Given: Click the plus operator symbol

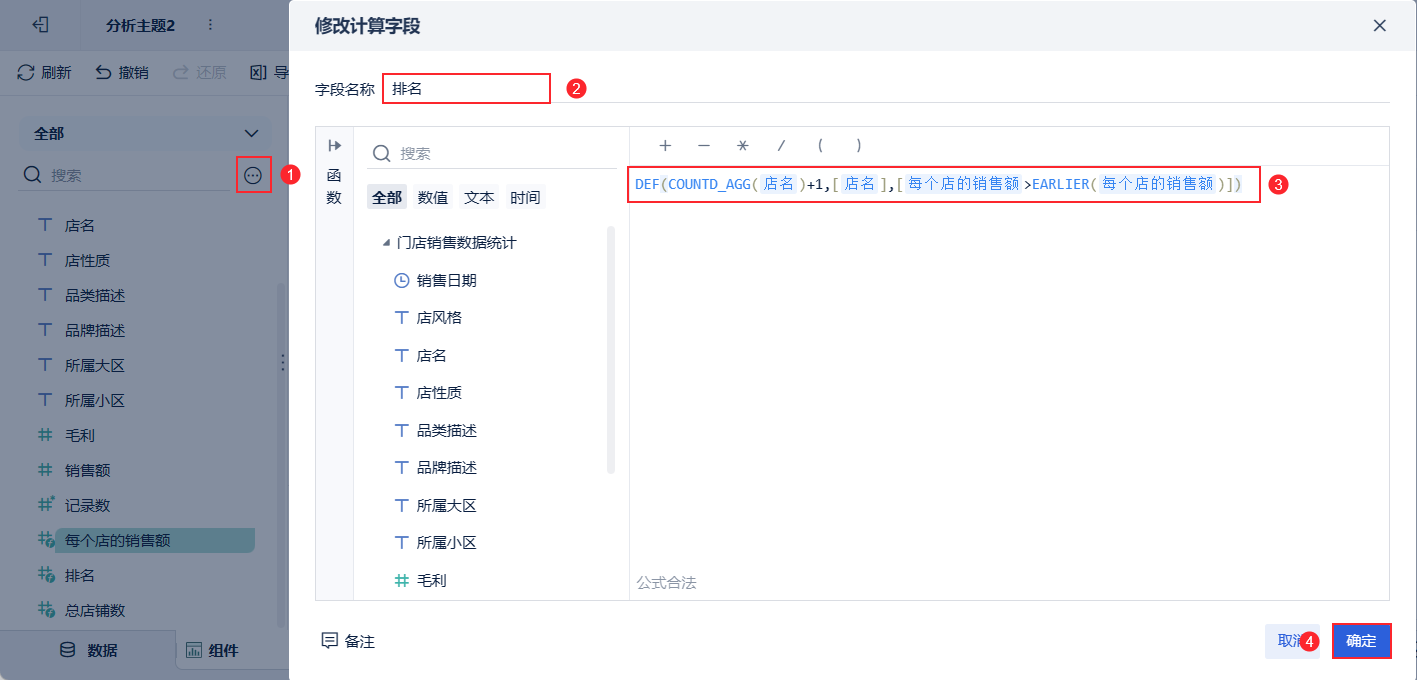Looking at the screenshot, I should tap(665, 145).
